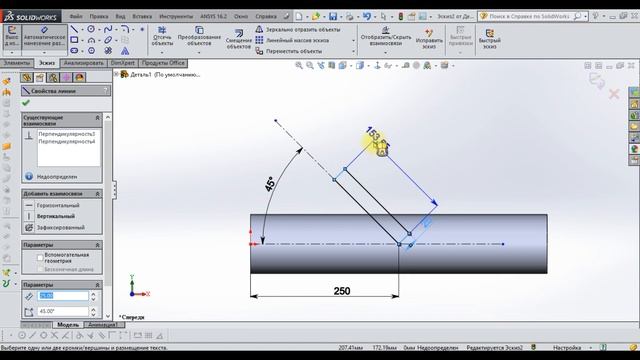Screen dimensions: 640x360
Task: Select the Sketch Fillet tool
Action: (x=125, y=29)
